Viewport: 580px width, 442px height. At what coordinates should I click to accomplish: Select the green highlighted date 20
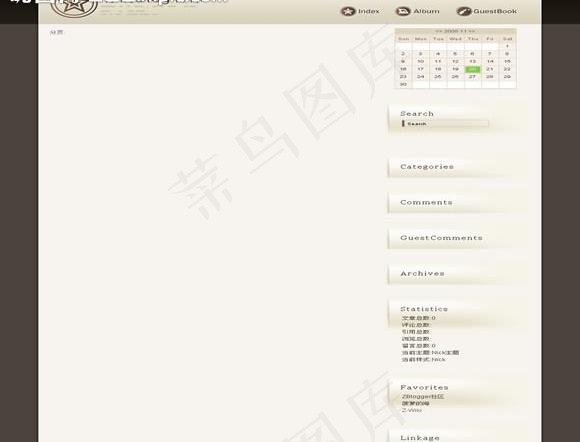tap(473, 69)
